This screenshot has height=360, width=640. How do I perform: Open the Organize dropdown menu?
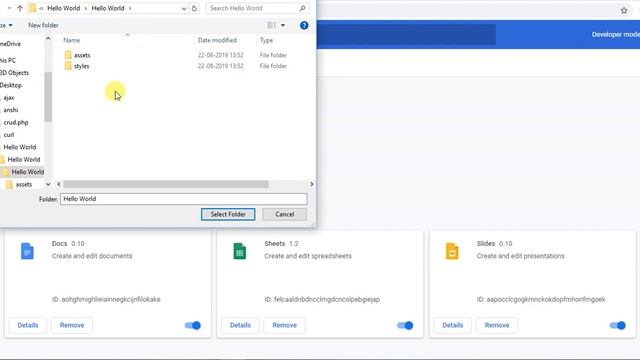[7, 25]
